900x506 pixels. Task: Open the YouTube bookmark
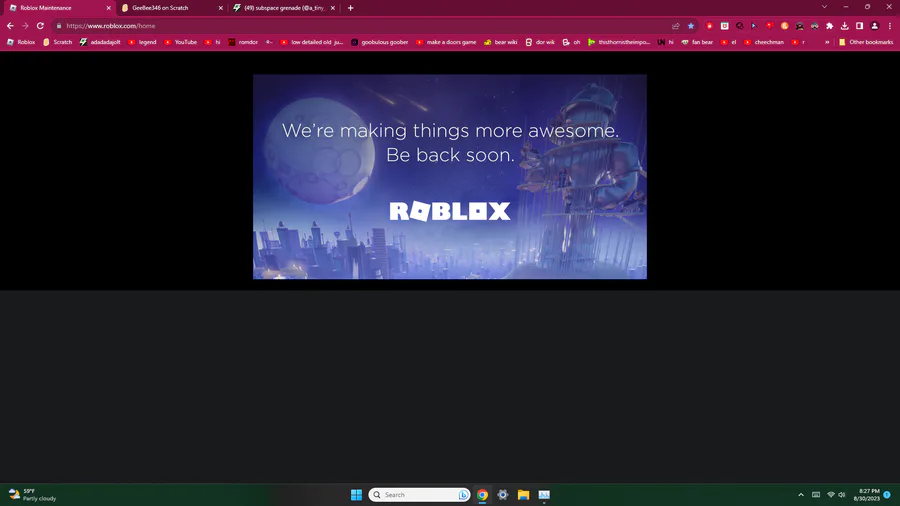180,42
